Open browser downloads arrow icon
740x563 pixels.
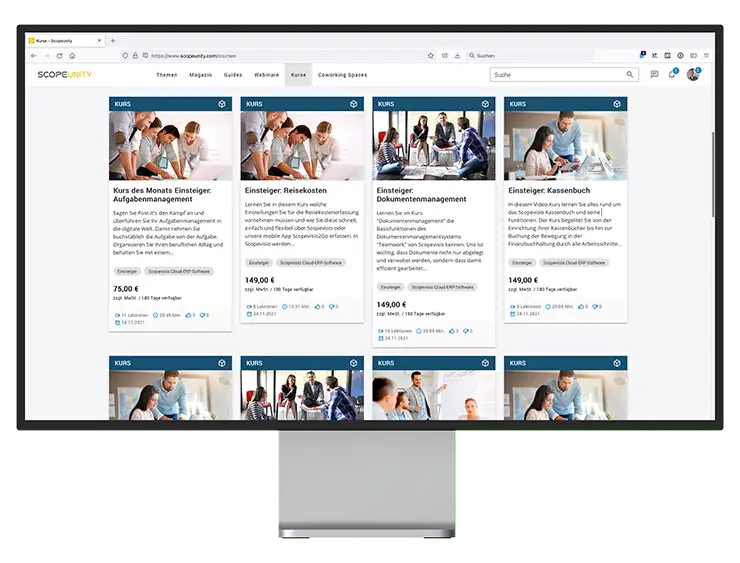[457, 56]
